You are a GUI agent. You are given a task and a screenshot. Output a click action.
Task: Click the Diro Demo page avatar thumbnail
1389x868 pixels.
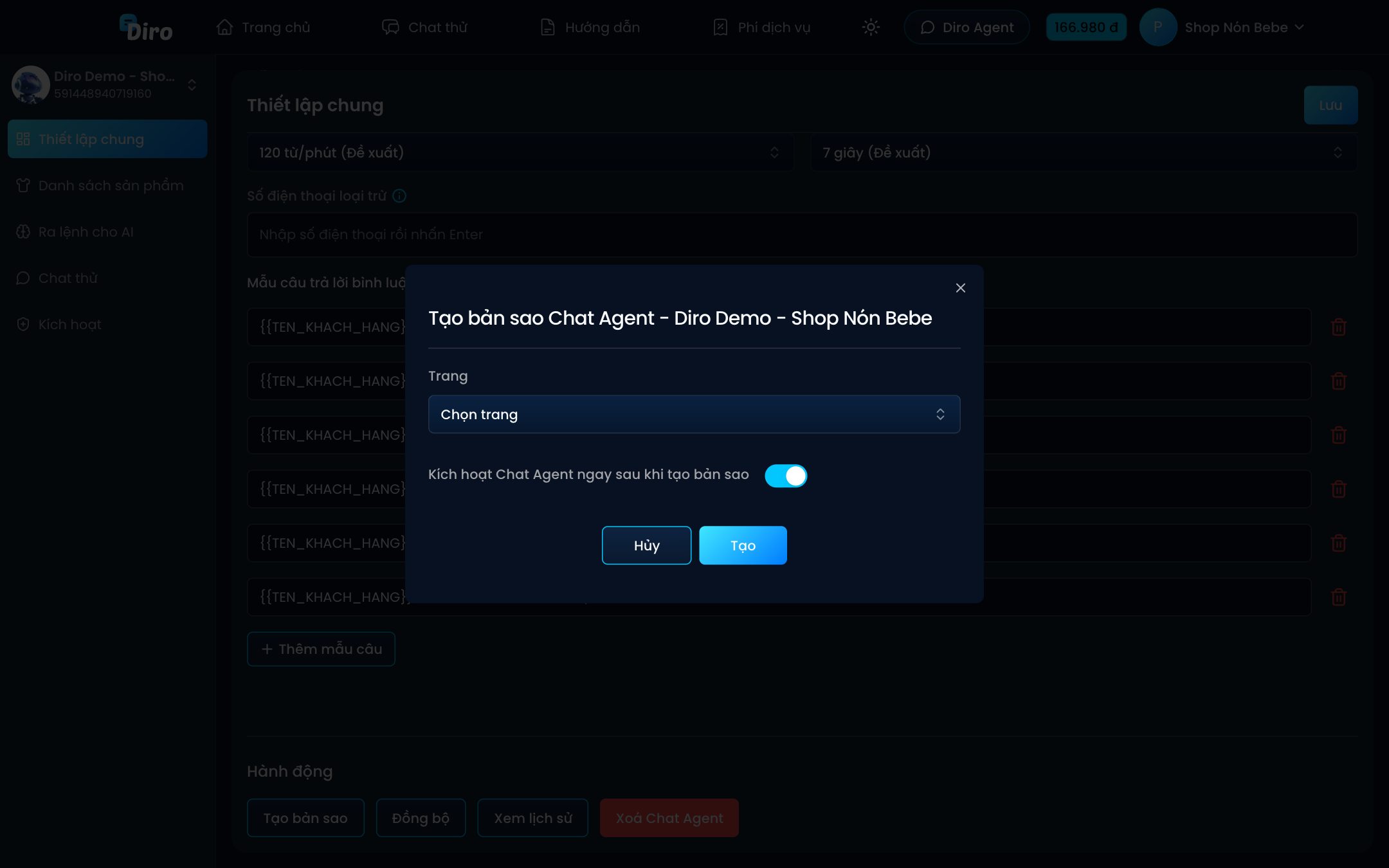pyautogui.click(x=30, y=84)
